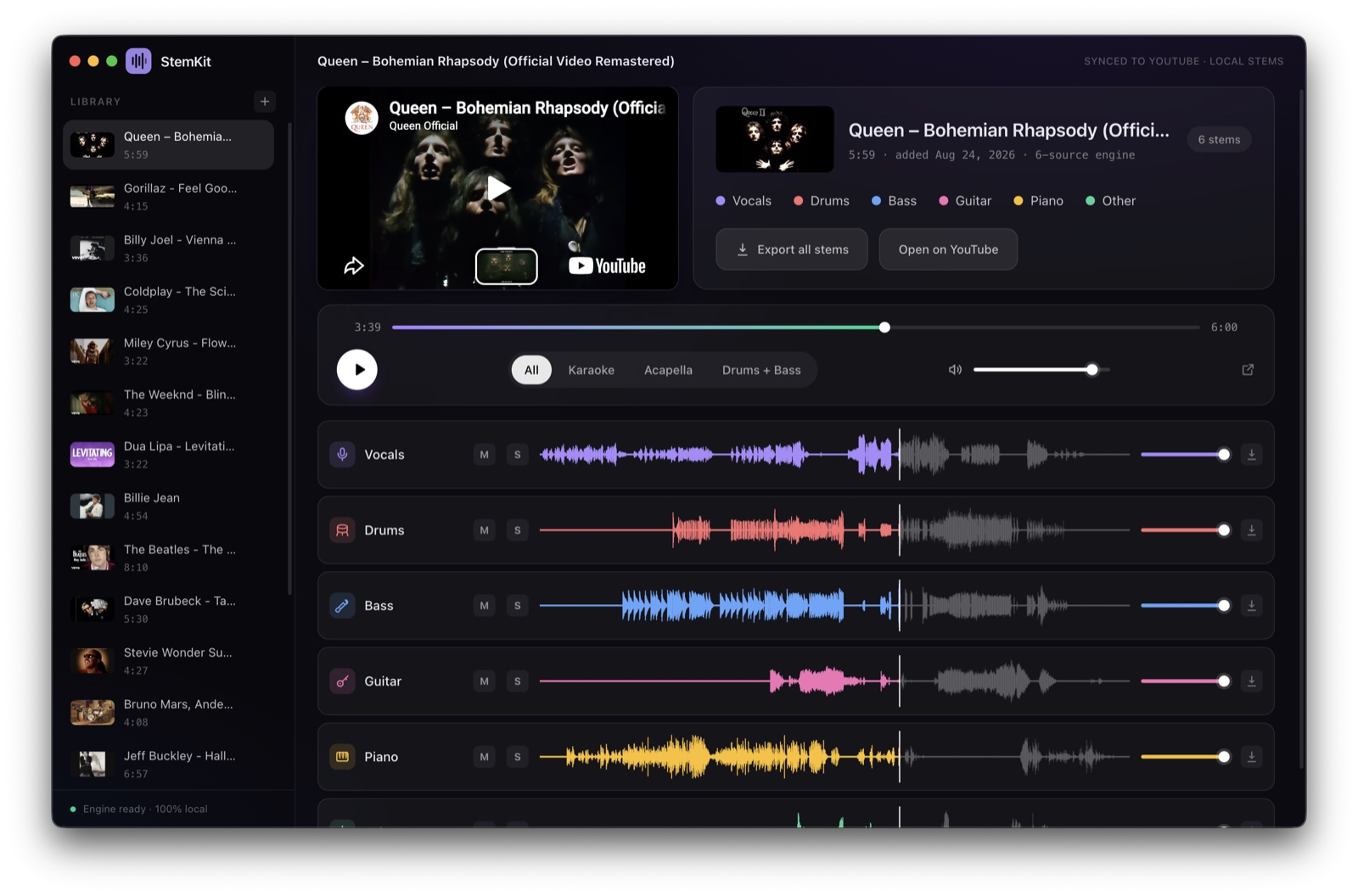The width and height of the screenshot is (1358, 896).
Task: Open the Queen Official channel avatar
Action: (x=362, y=117)
